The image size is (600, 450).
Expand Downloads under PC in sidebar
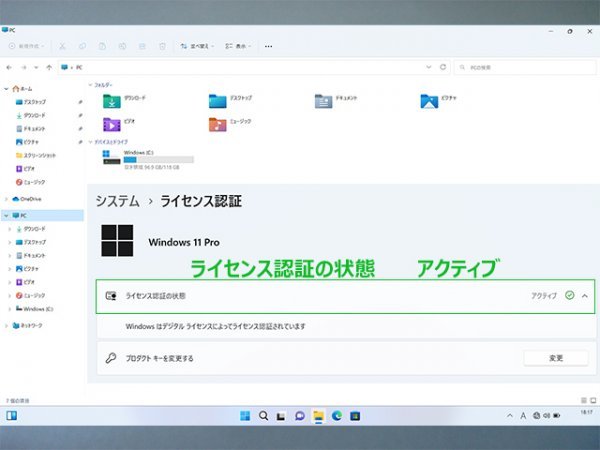pos(10,229)
